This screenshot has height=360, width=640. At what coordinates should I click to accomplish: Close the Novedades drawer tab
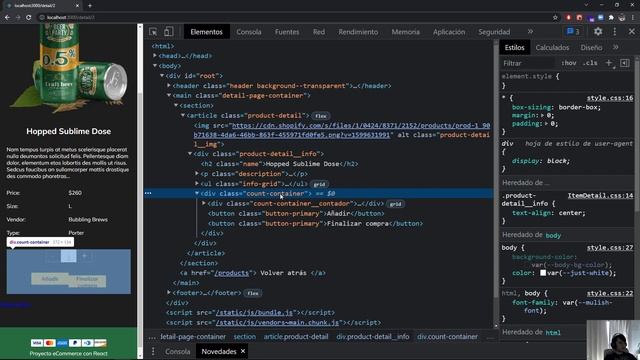coord(243,351)
